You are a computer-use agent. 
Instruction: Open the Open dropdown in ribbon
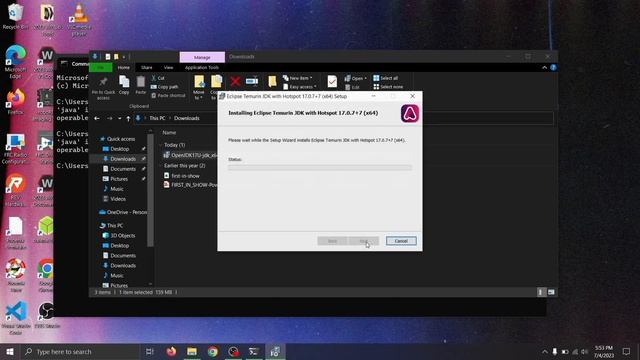[355, 78]
